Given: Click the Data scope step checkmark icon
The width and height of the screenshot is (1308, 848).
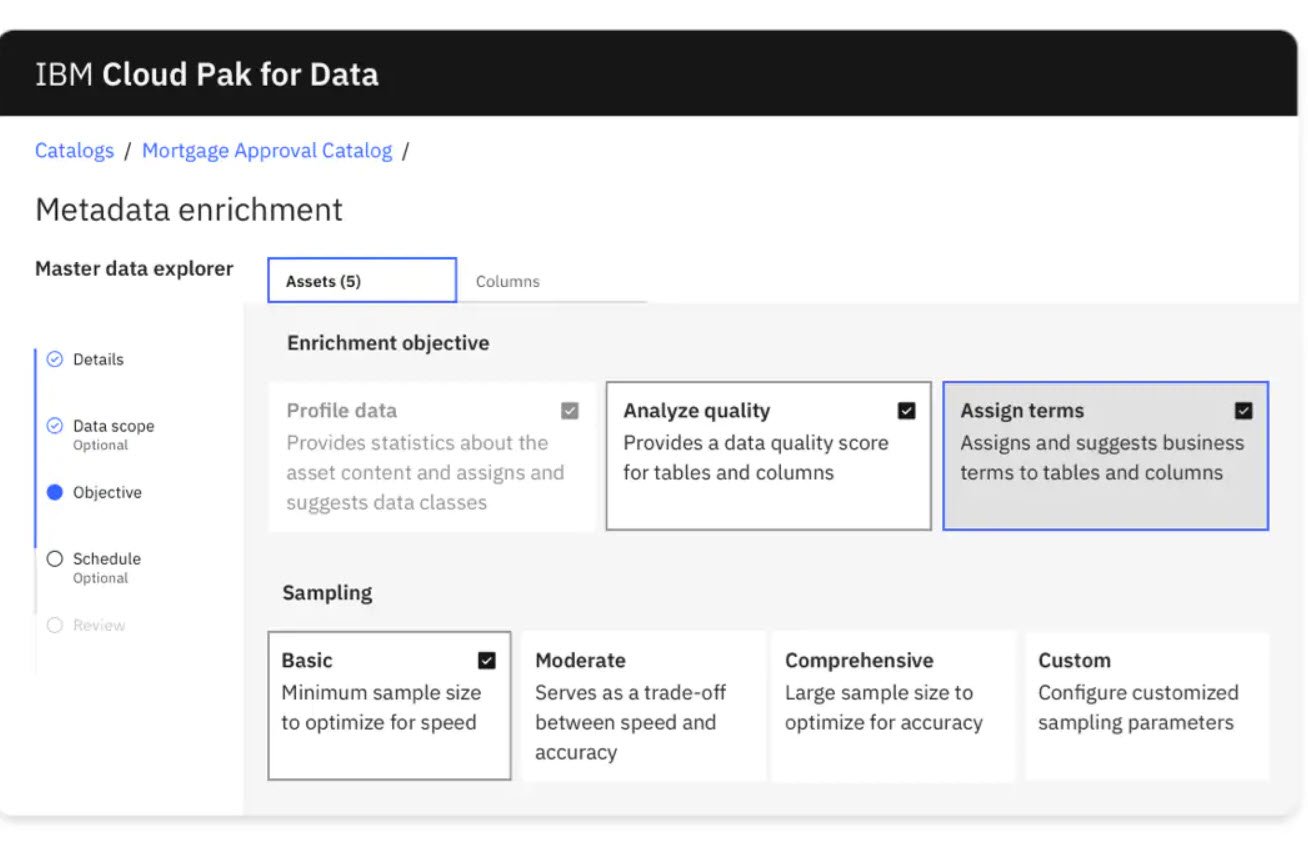Looking at the screenshot, I should point(55,426).
